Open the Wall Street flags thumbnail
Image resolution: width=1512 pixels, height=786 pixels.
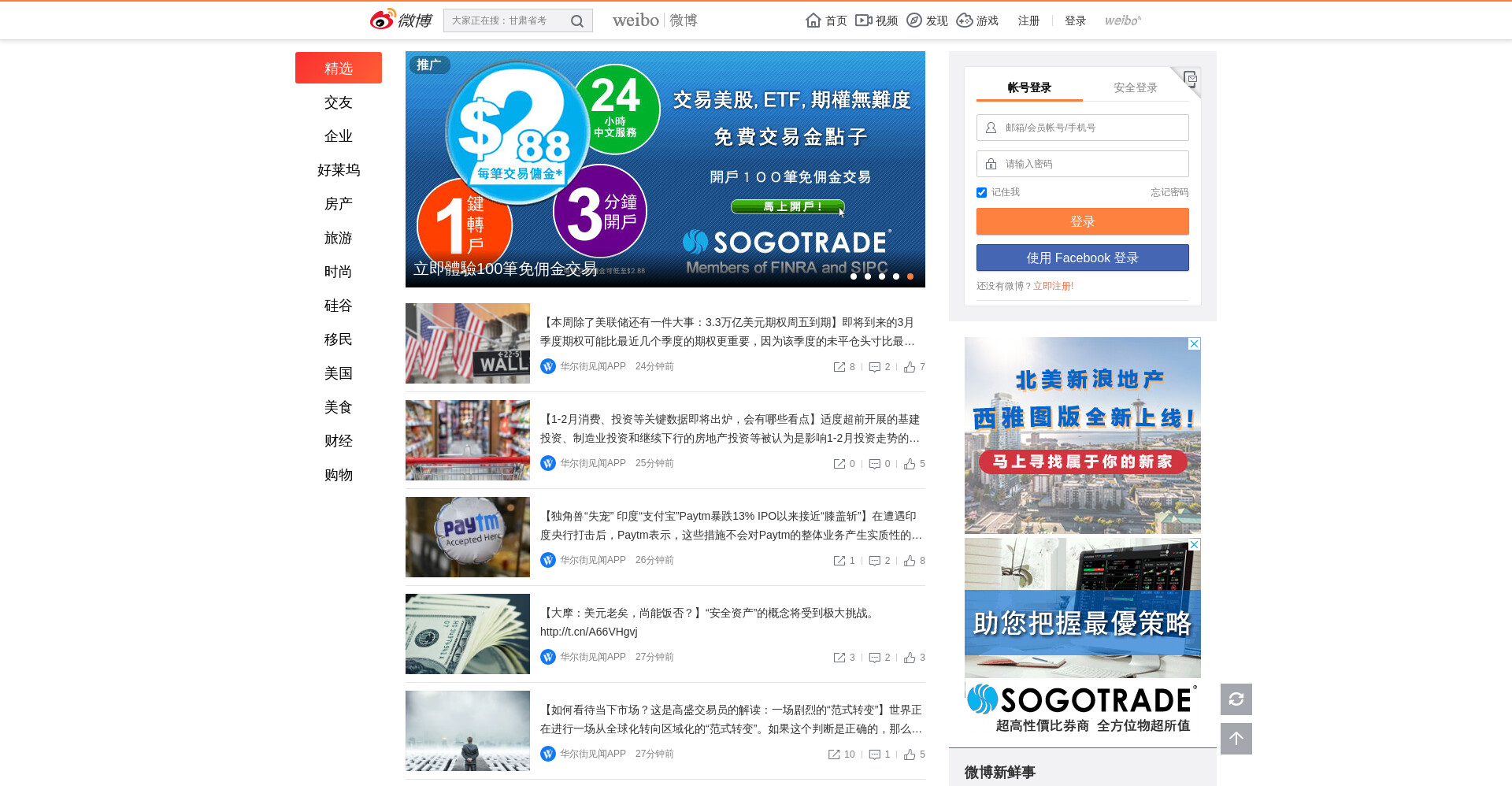468,343
